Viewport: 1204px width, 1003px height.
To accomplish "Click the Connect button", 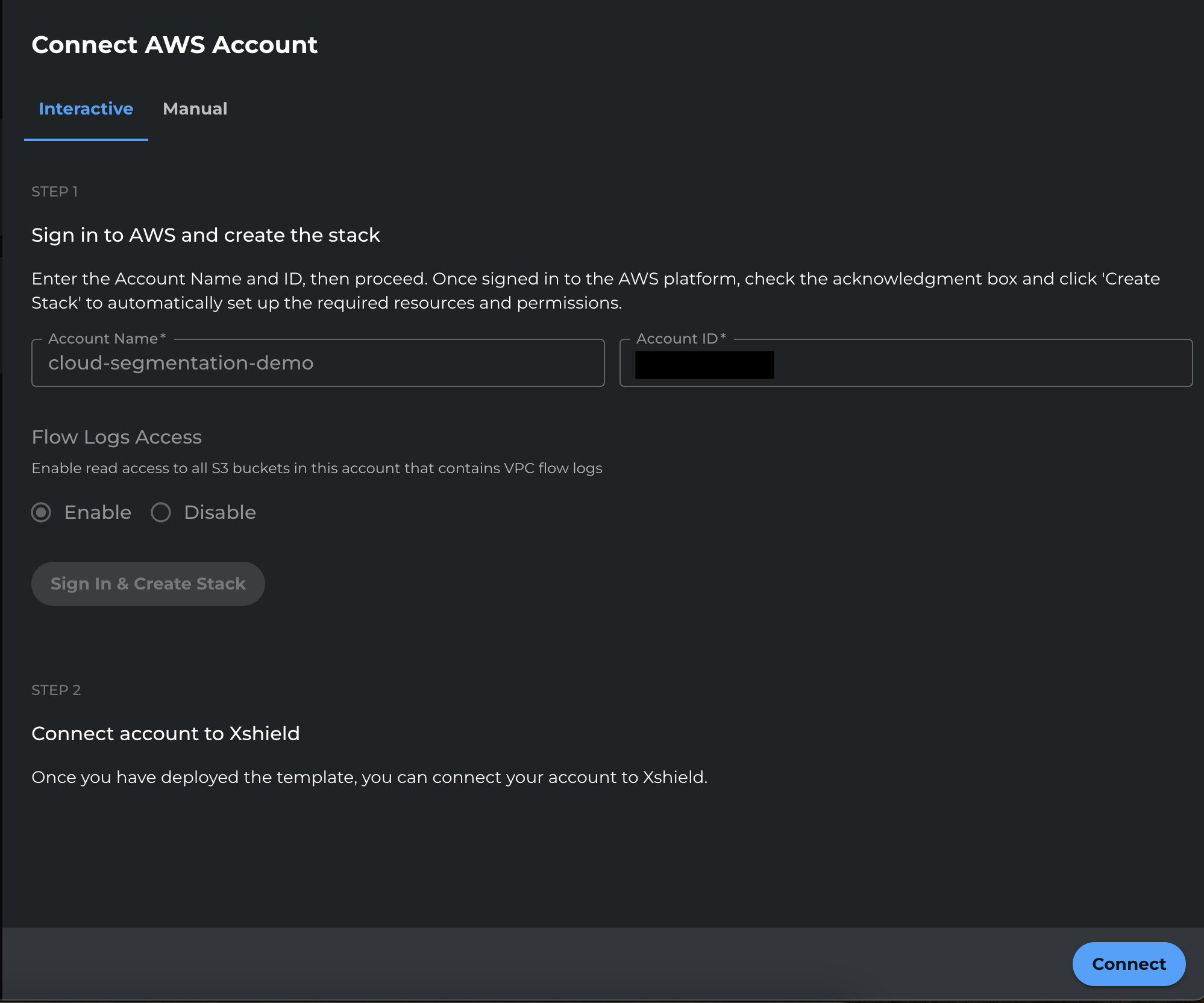I will (1129, 963).
